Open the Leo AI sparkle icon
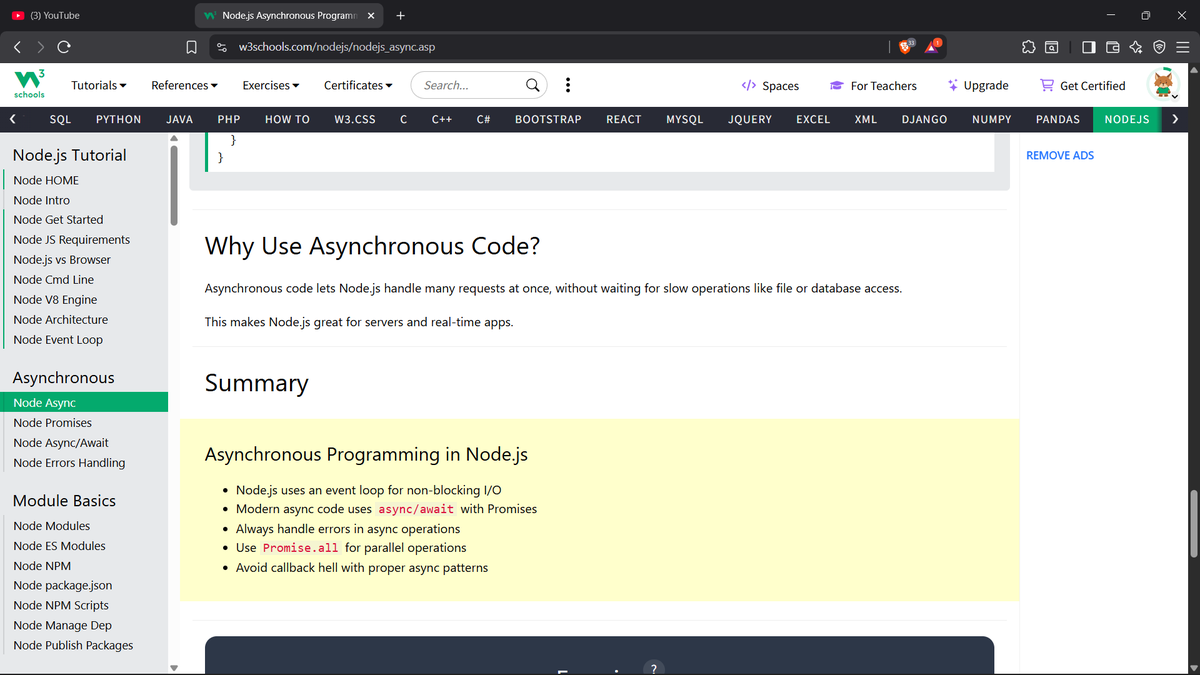 tap(1135, 47)
